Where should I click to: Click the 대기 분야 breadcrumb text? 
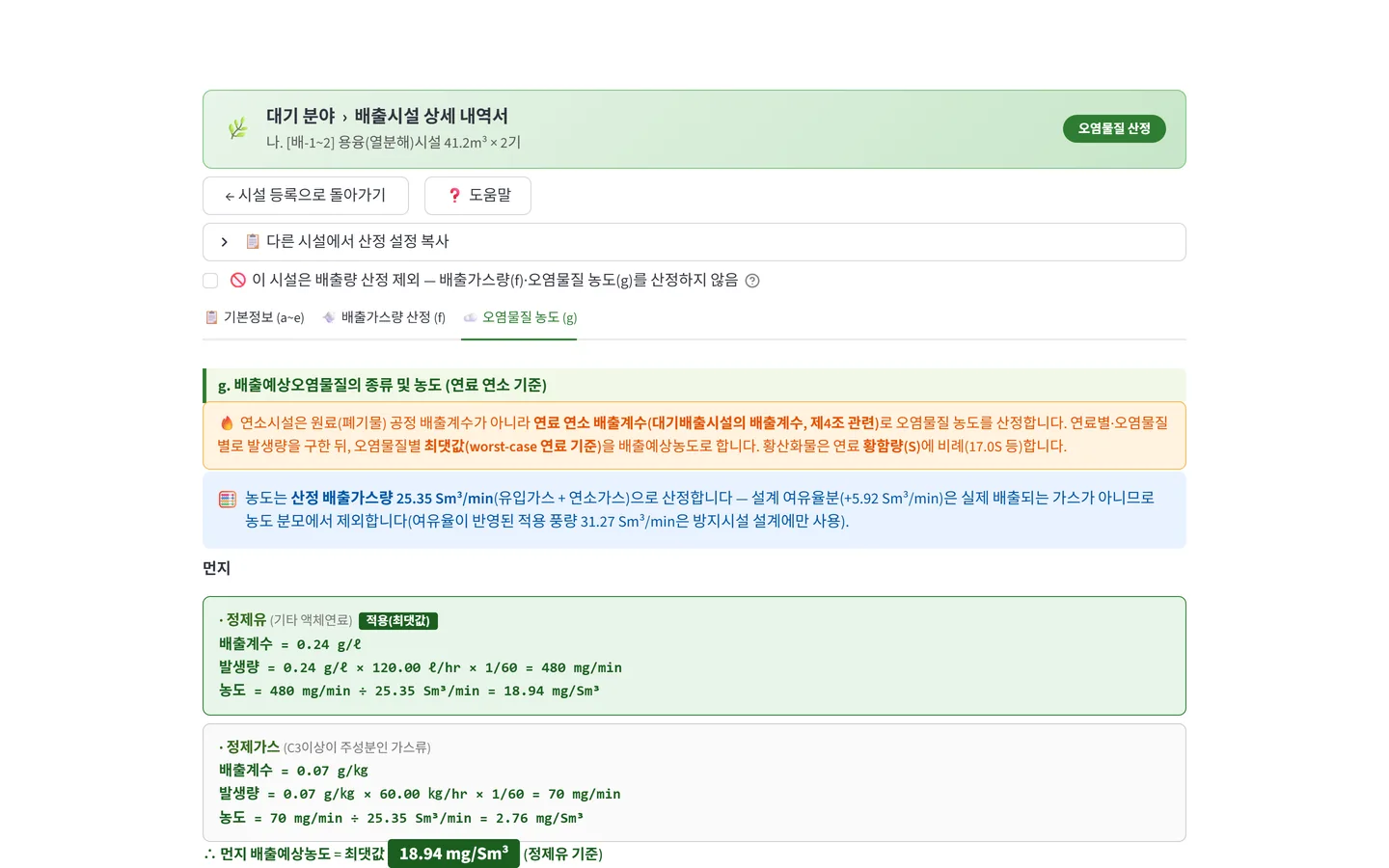coord(301,116)
